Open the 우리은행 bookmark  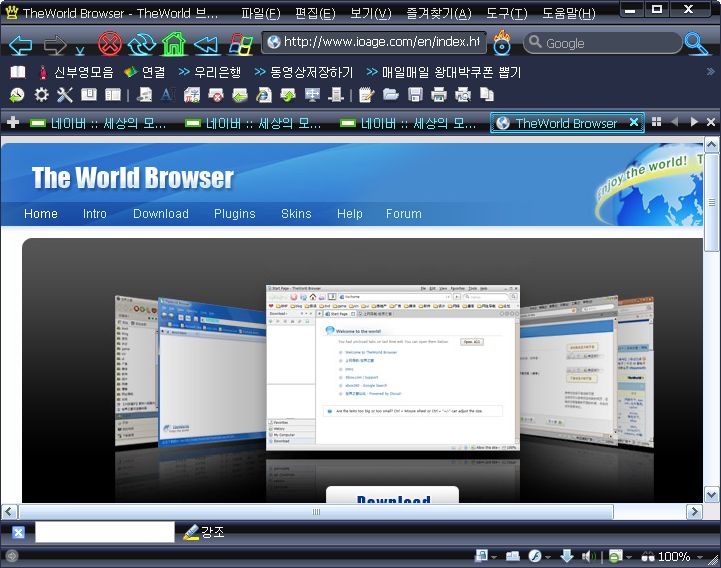(210, 72)
